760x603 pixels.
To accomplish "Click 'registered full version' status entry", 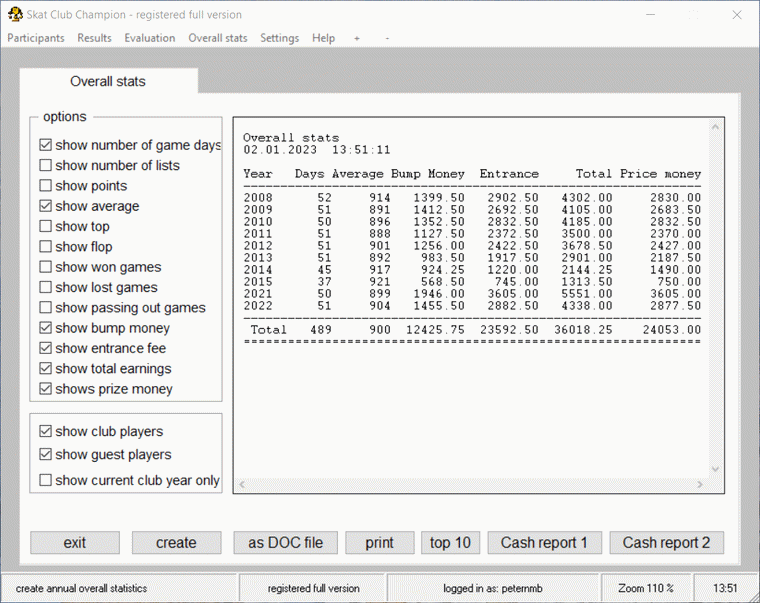I will pos(314,588).
